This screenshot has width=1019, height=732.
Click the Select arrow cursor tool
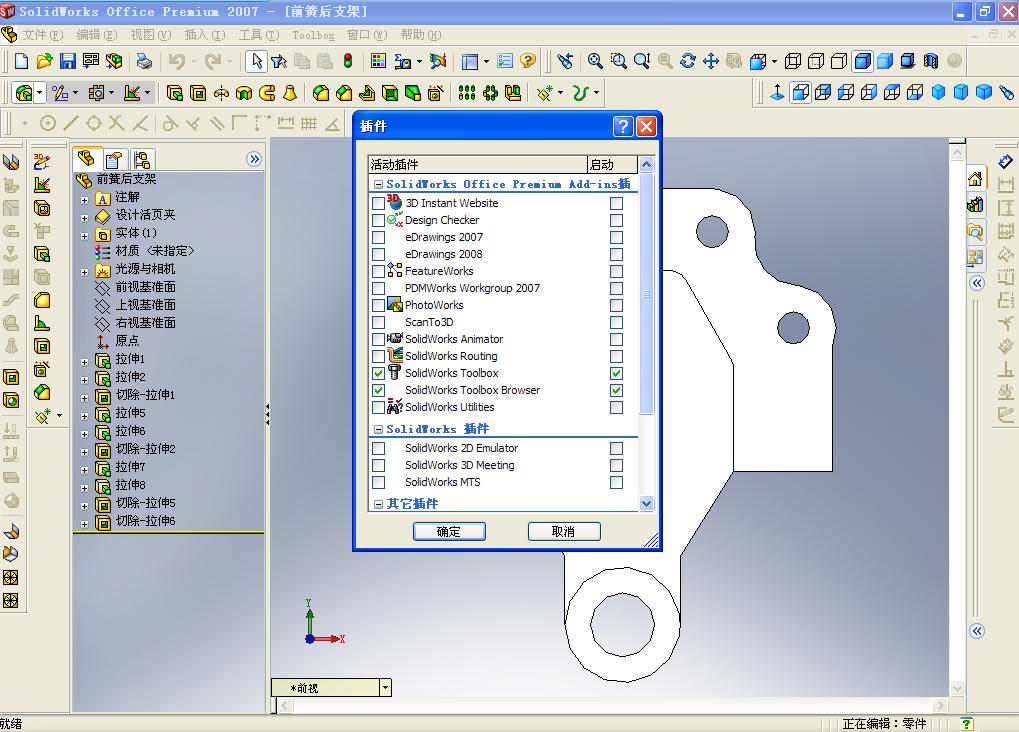257,61
